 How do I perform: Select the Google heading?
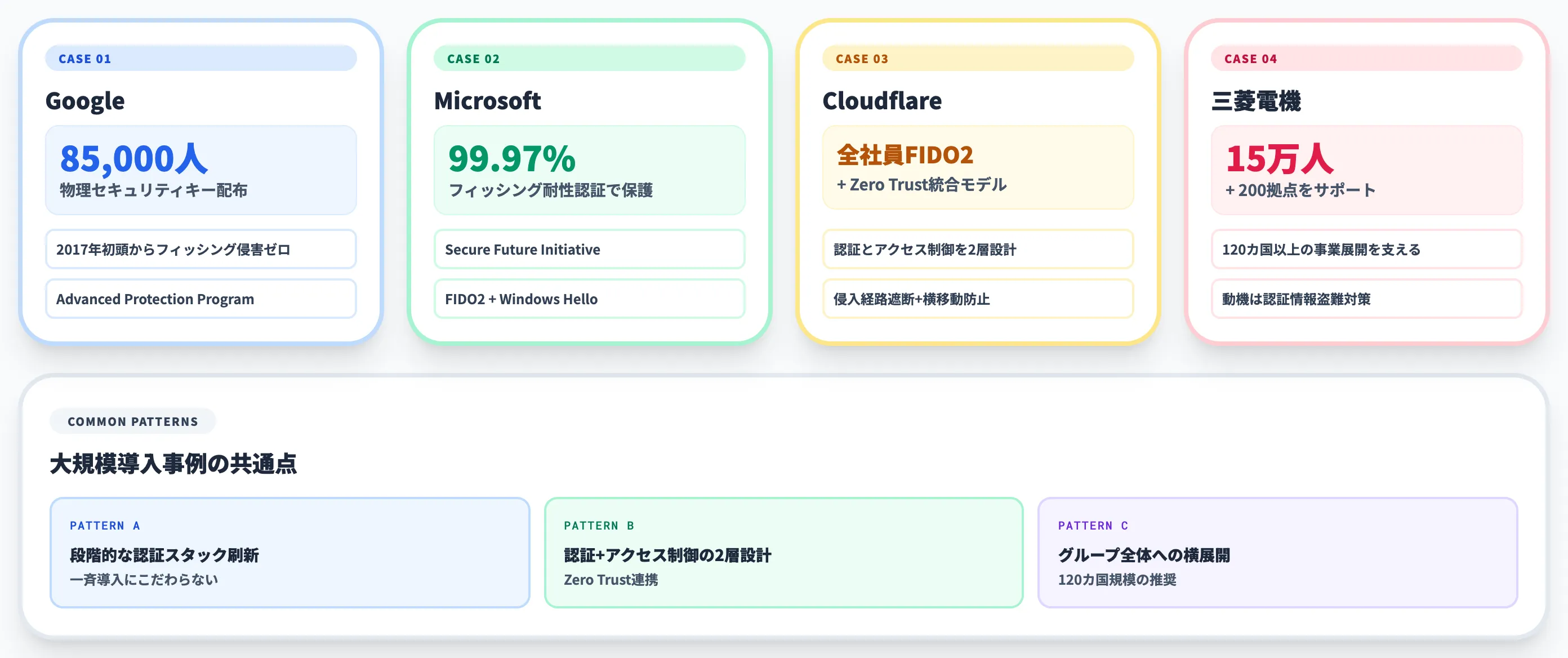coord(85,101)
